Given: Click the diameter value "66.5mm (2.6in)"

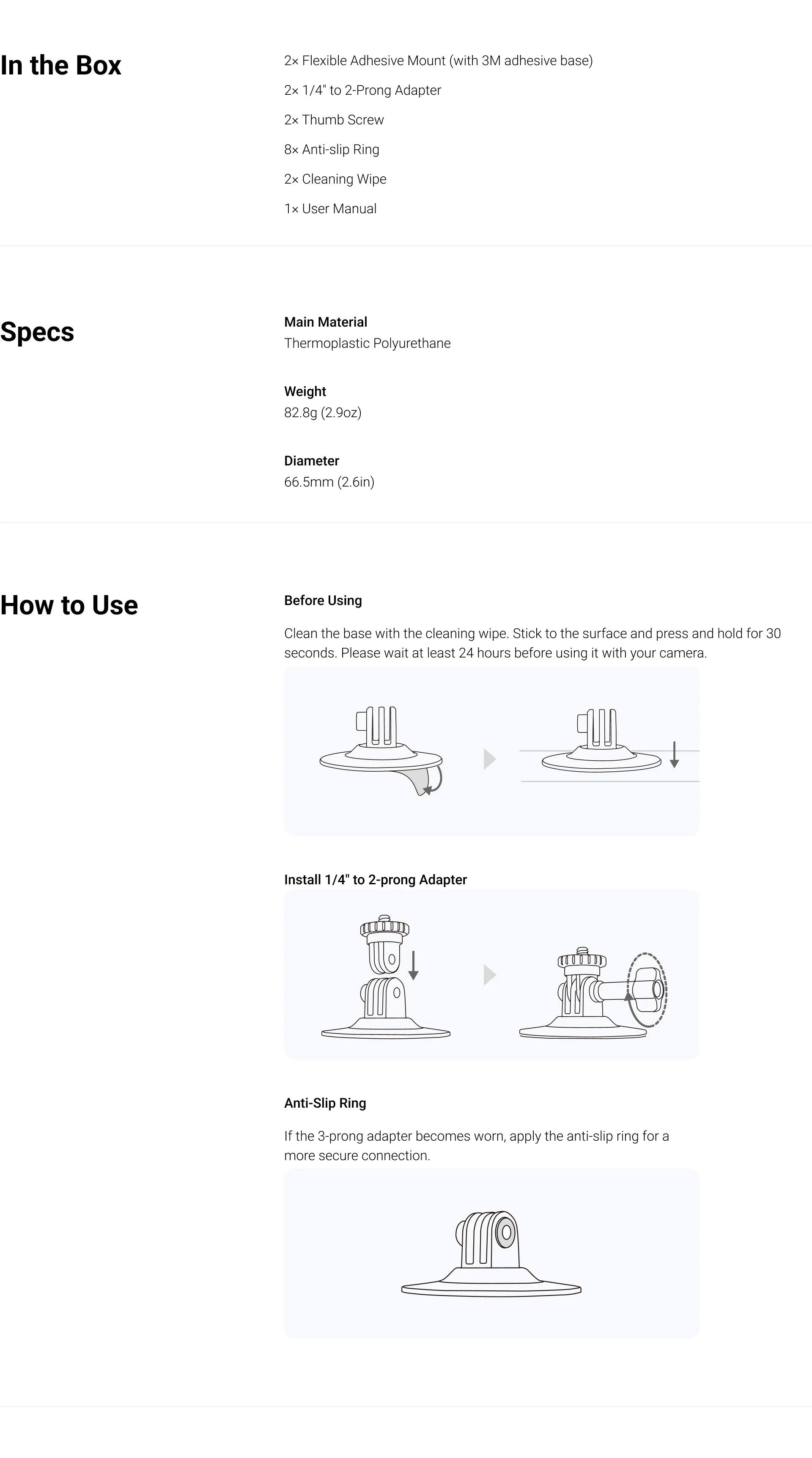Looking at the screenshot, I should [x=329, y=482].
